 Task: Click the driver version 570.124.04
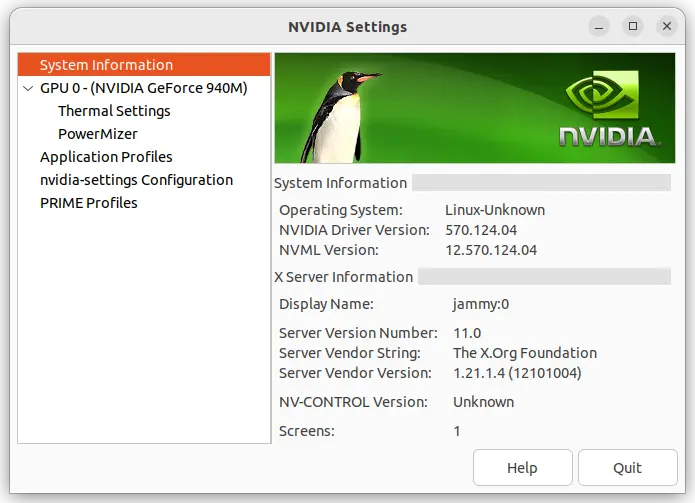coord(481,230)
